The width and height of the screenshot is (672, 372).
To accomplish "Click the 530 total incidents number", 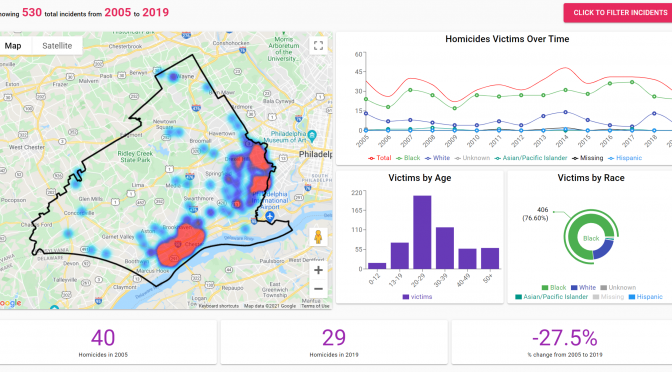I will (32, 12).
